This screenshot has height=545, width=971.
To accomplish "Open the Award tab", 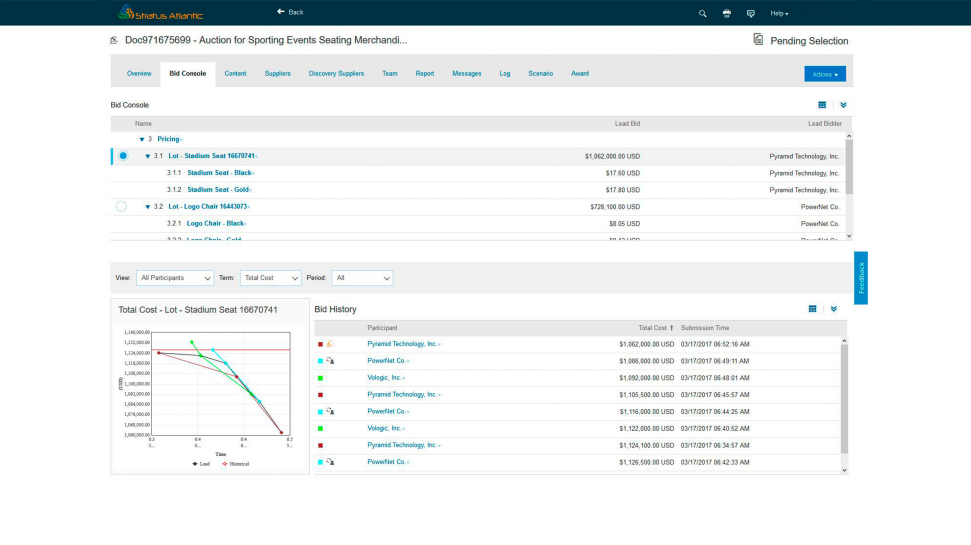I will pos(580,73).
